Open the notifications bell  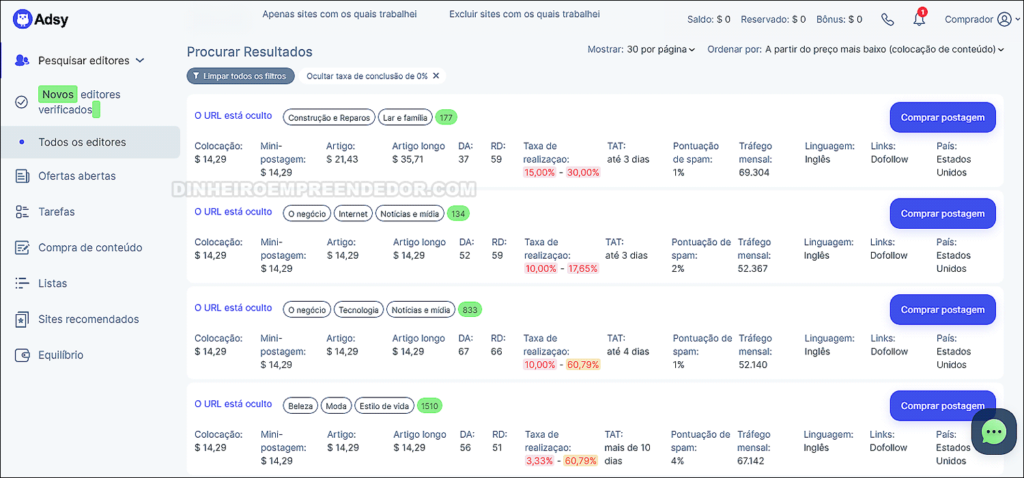(919, 19)
